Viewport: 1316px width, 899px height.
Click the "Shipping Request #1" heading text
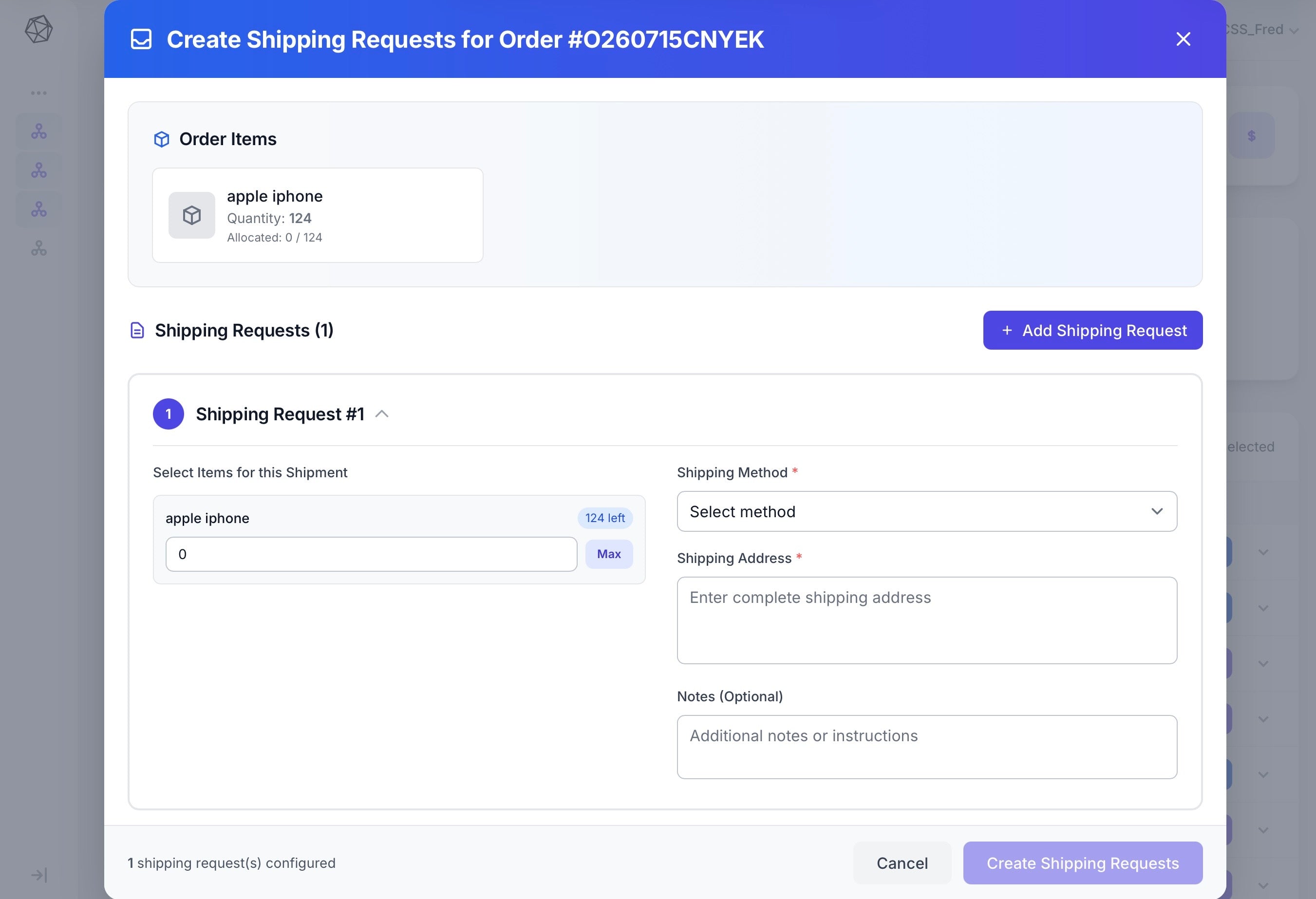coord(281,414)
